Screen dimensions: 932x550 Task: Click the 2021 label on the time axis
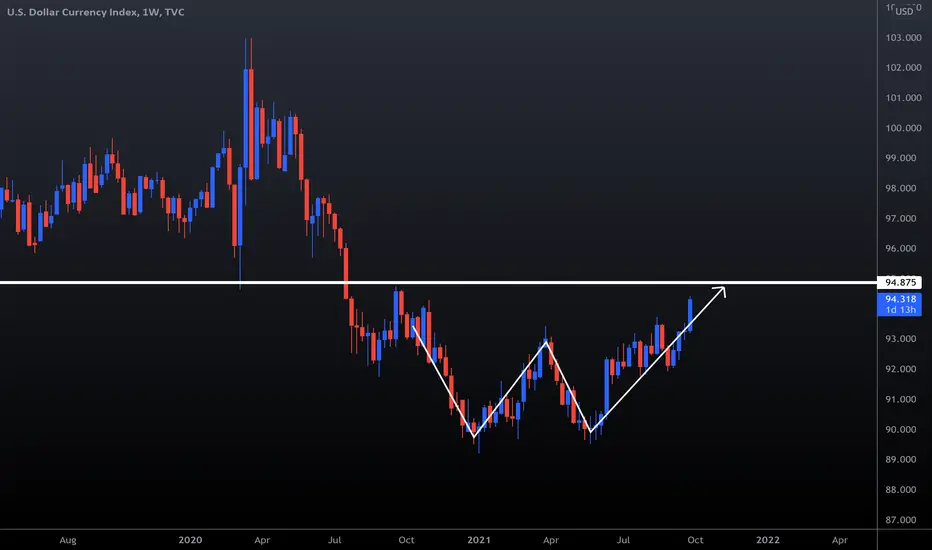tap(478, 540)
